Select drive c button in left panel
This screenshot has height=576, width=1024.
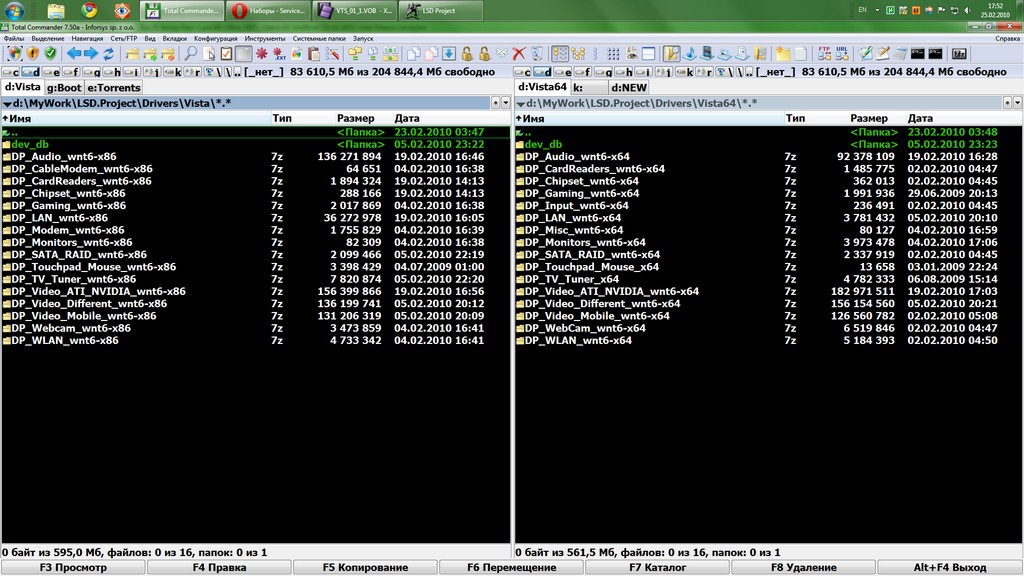pos(10,72)
